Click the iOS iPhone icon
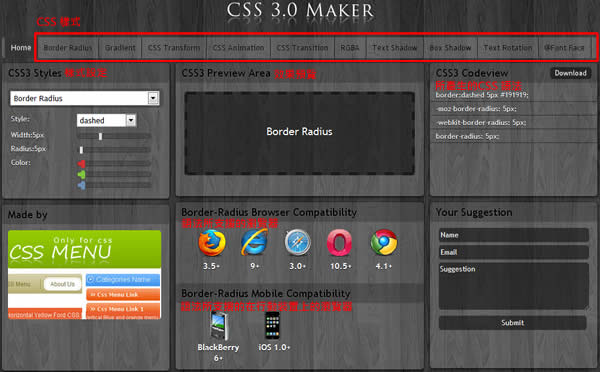The image size is (600, 372). (x=272, y=325)
